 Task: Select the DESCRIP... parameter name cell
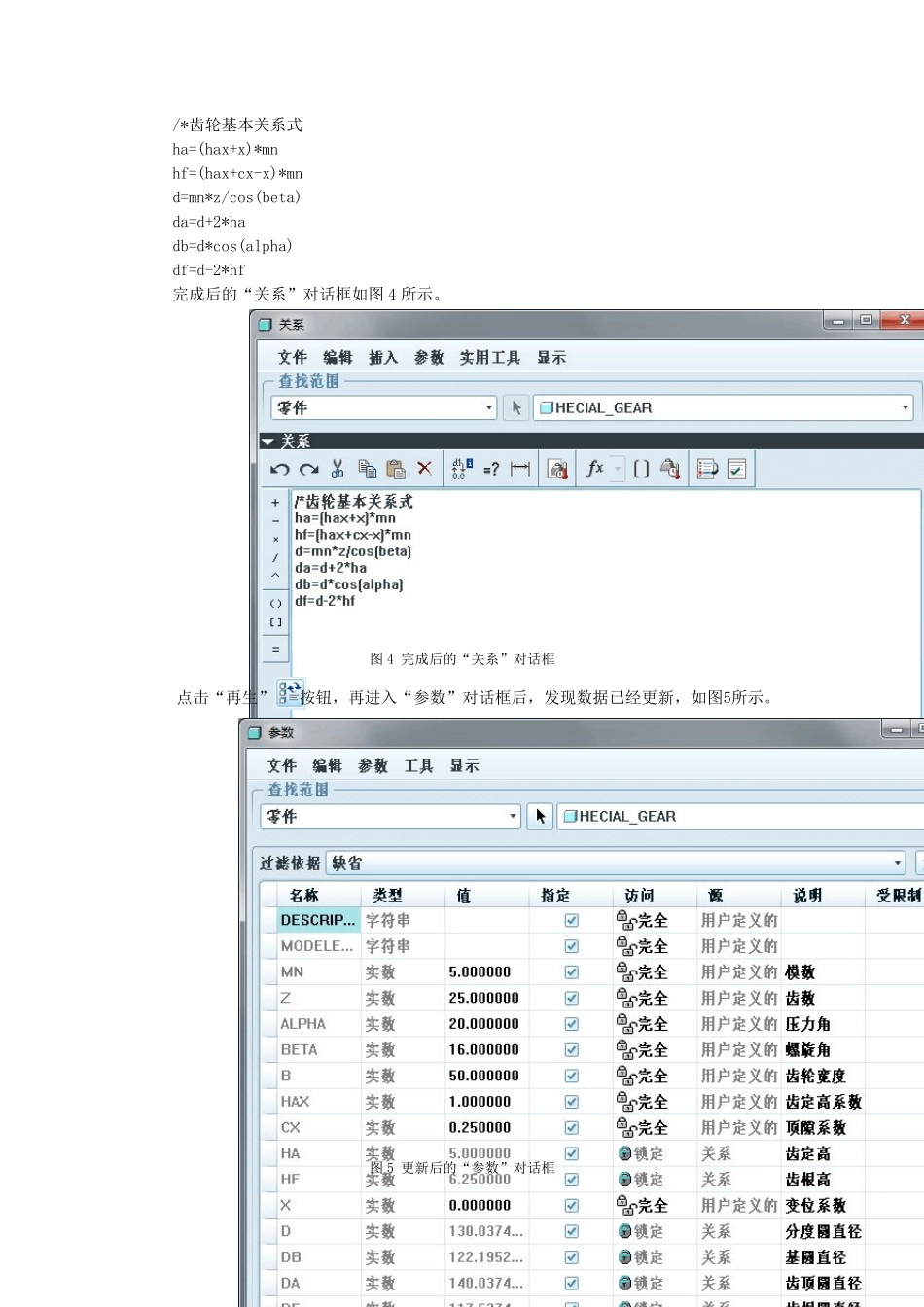pyautogui.click(x=318, y=920)
